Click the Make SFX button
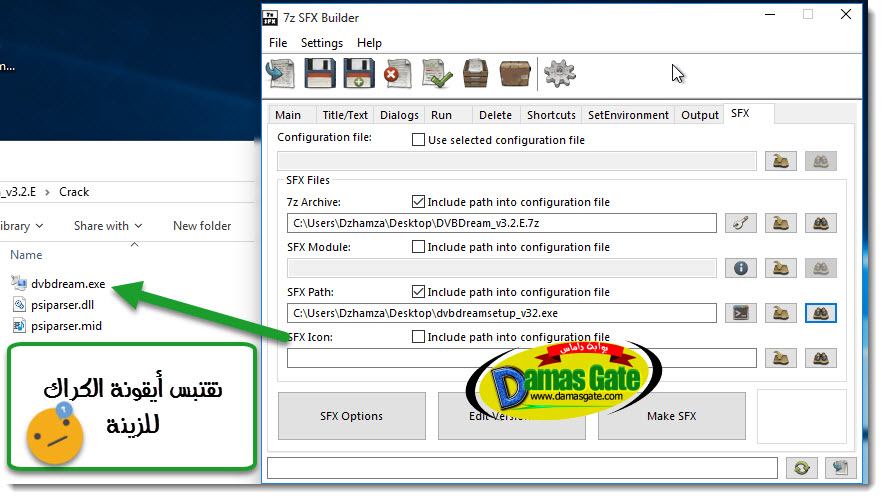883x499 pixels. [671, 416]
